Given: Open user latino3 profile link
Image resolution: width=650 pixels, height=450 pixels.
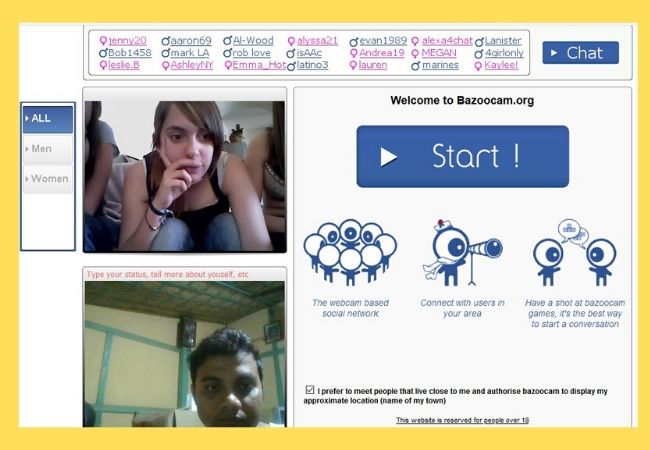Looking at the screenshot, I should click(x=312, y=65).
